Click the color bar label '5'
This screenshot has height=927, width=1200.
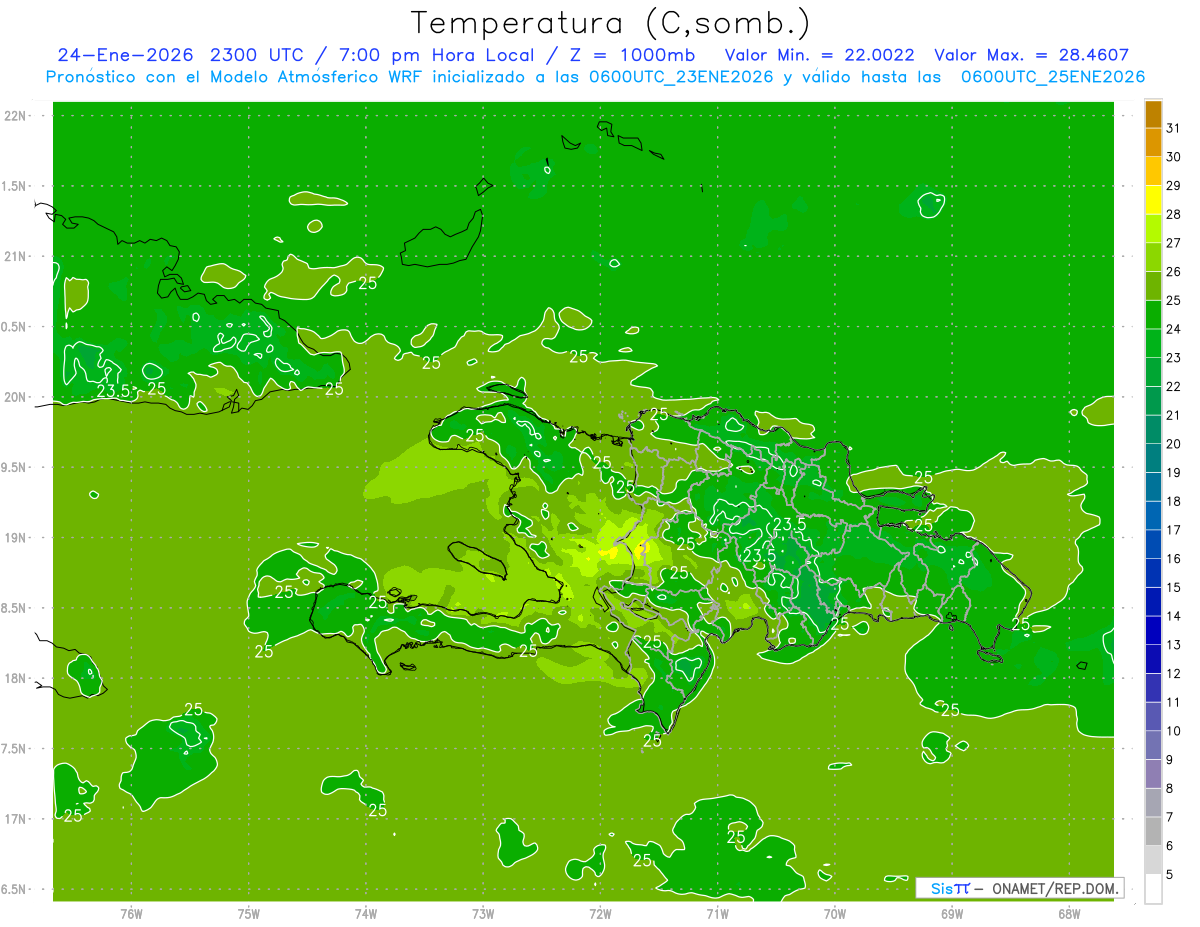point(1170,874)
